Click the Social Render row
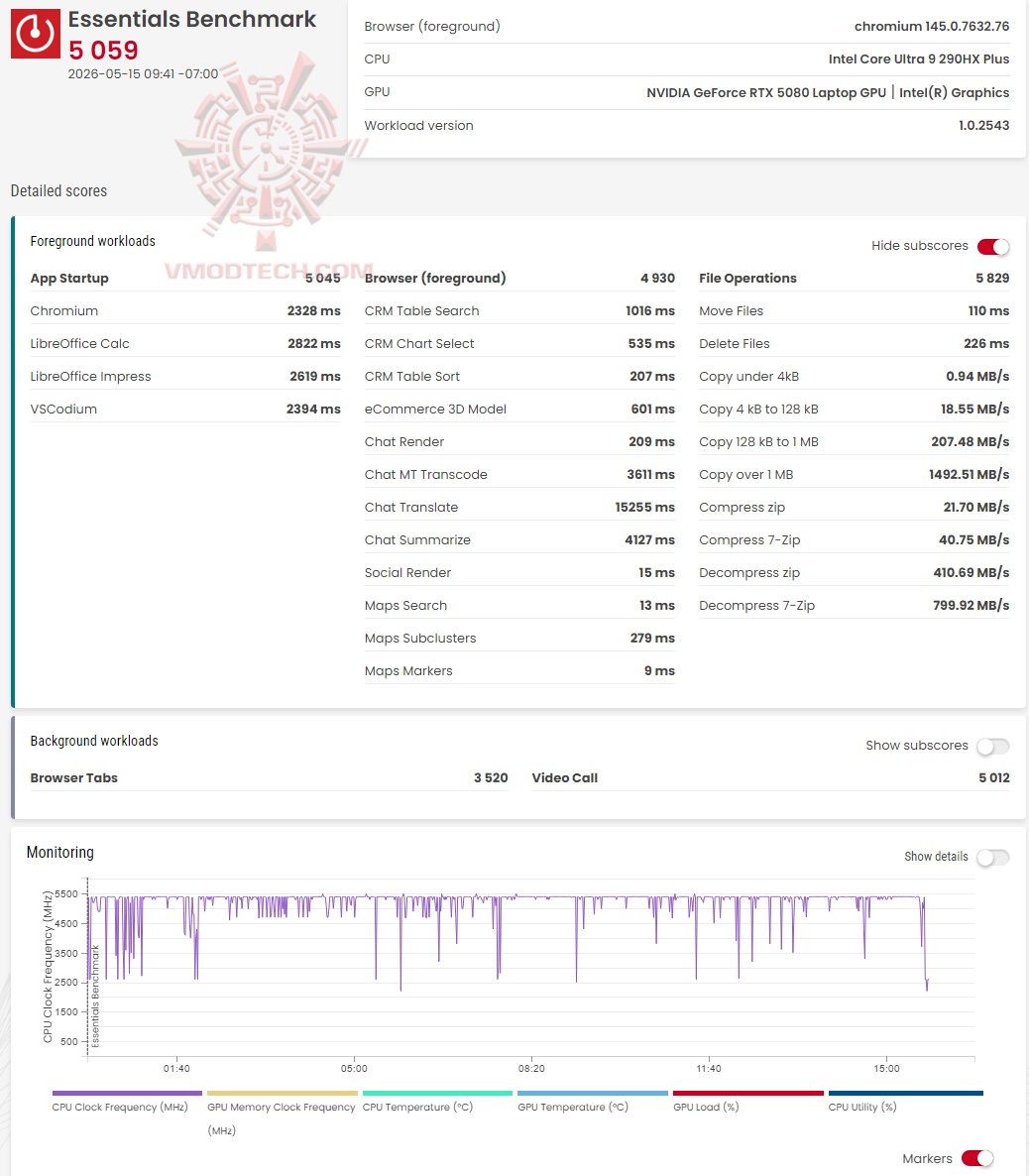 pos(519,573)
